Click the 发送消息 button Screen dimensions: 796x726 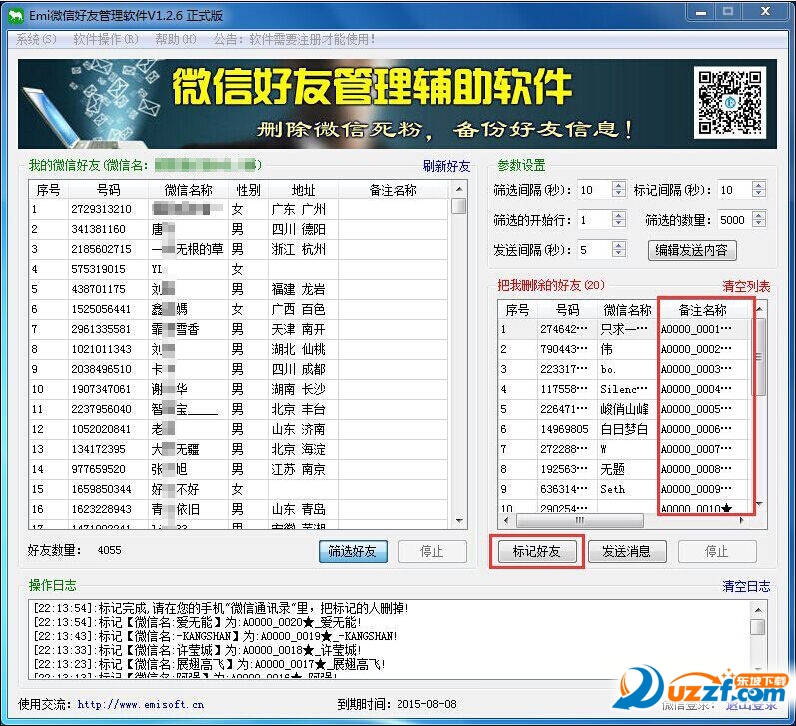pos(626,551)
